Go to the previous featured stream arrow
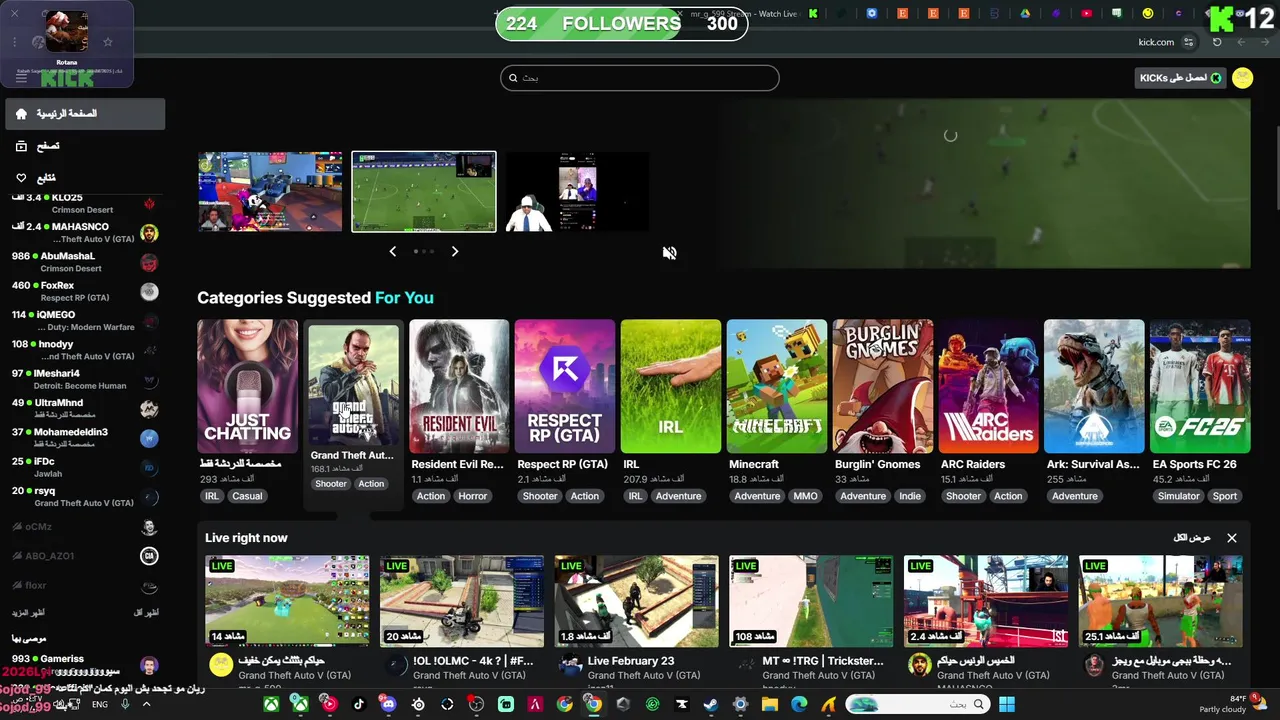1280x720 pixels. click(392, 251)
